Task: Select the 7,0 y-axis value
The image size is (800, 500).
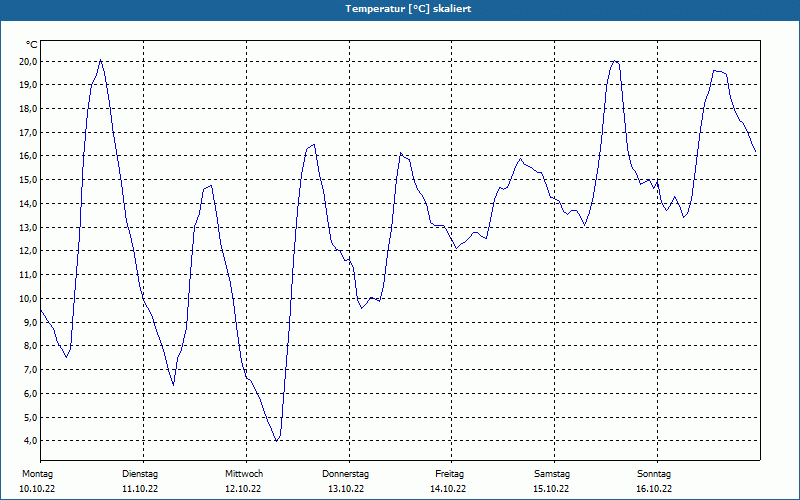Action: pos(30,369)
